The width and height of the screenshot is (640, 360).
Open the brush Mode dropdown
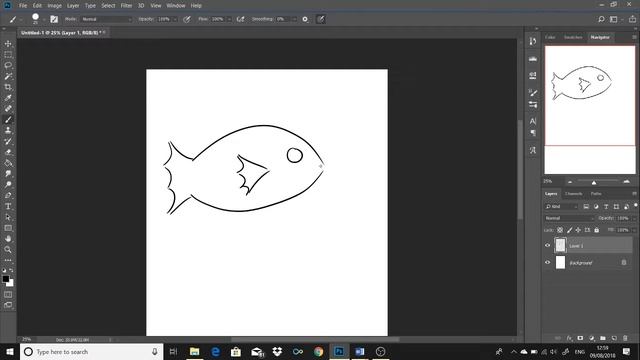coord(106,19)
